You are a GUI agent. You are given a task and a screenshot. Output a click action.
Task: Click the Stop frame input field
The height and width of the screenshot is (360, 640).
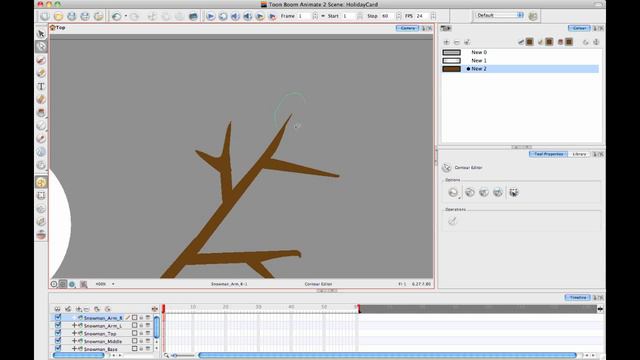pos(387,16)
